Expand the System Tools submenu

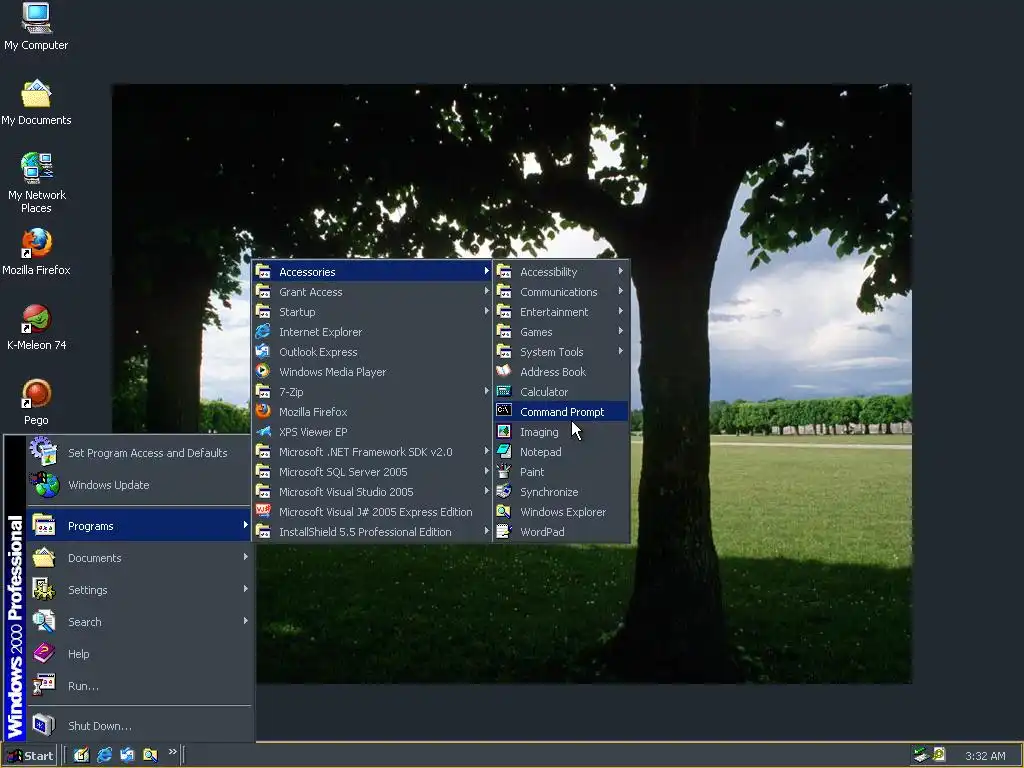pos(562,351)
